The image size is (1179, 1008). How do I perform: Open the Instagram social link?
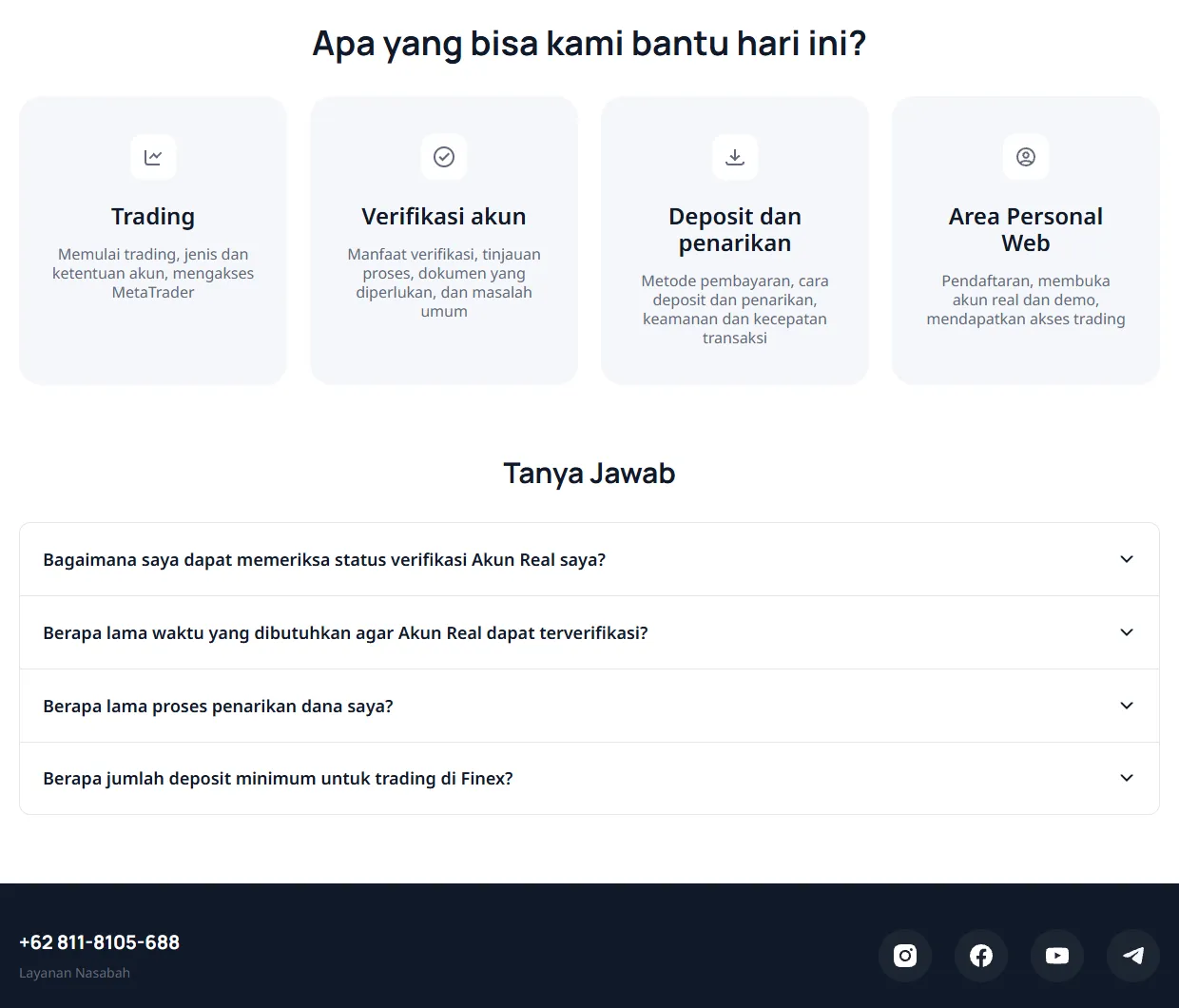click(905, 956)
